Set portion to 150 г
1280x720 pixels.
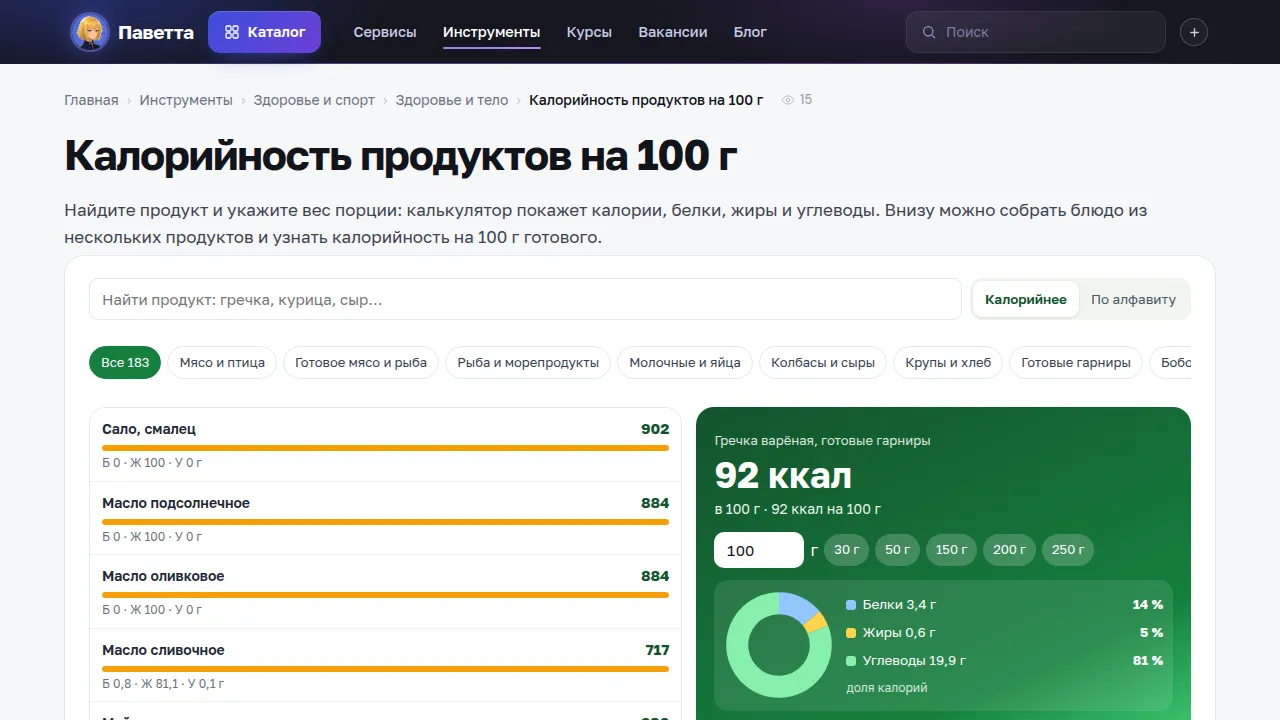click(951, 549)
